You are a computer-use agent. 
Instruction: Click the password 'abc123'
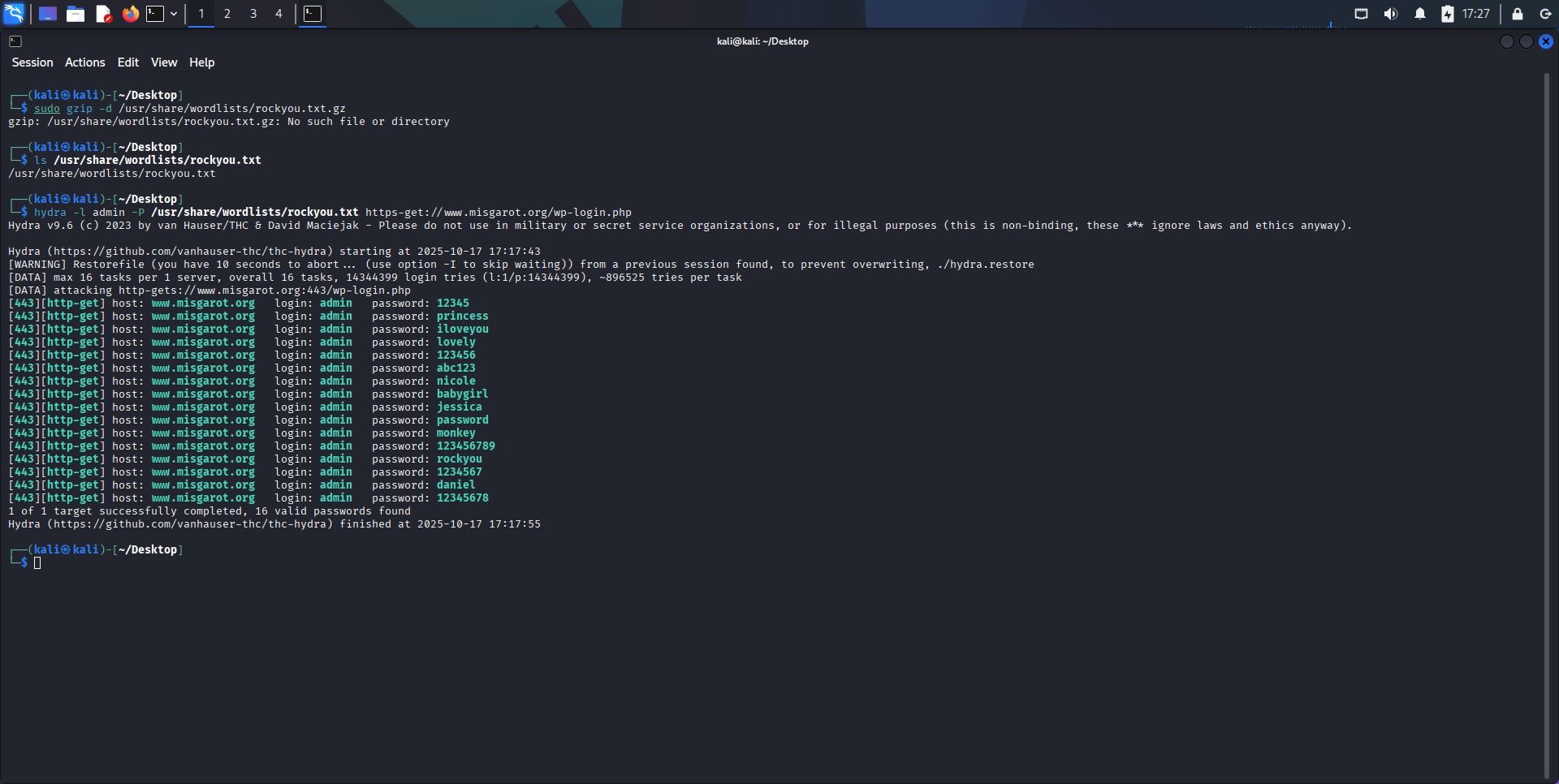(x=456, y=368)
